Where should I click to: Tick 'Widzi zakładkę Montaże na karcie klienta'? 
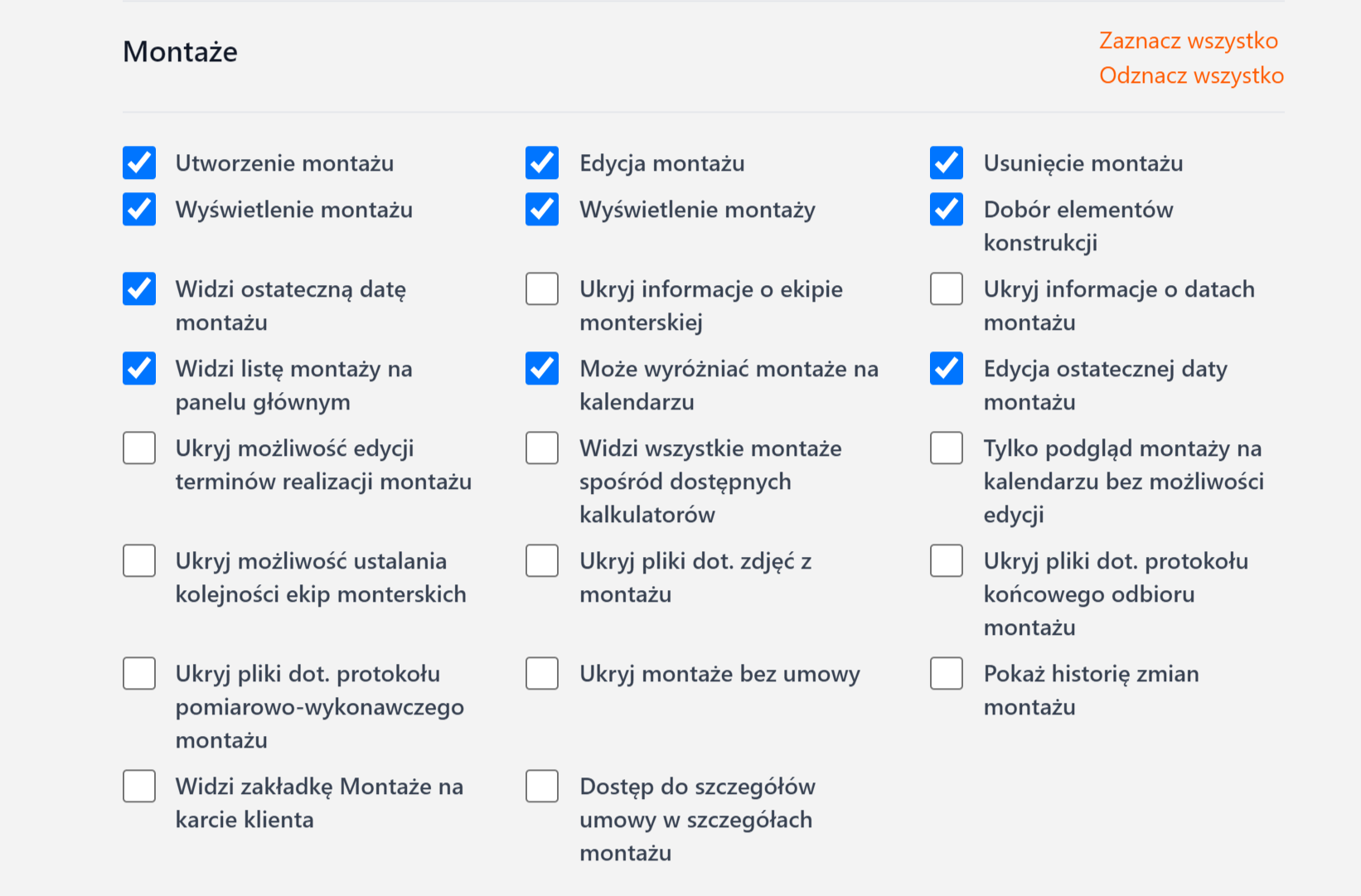139,787
